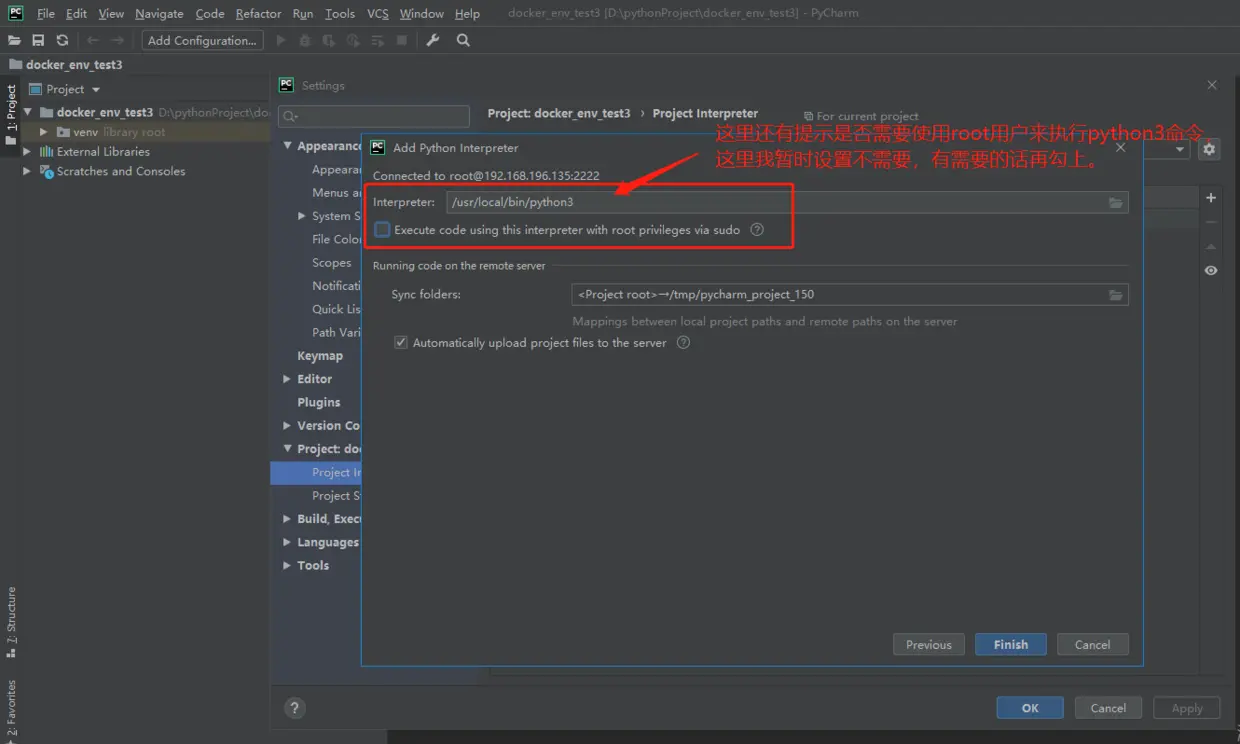Click the eye show early releases icon
The width and height of the screenshot is (1240, 744).
click(x=1211, y=270)
